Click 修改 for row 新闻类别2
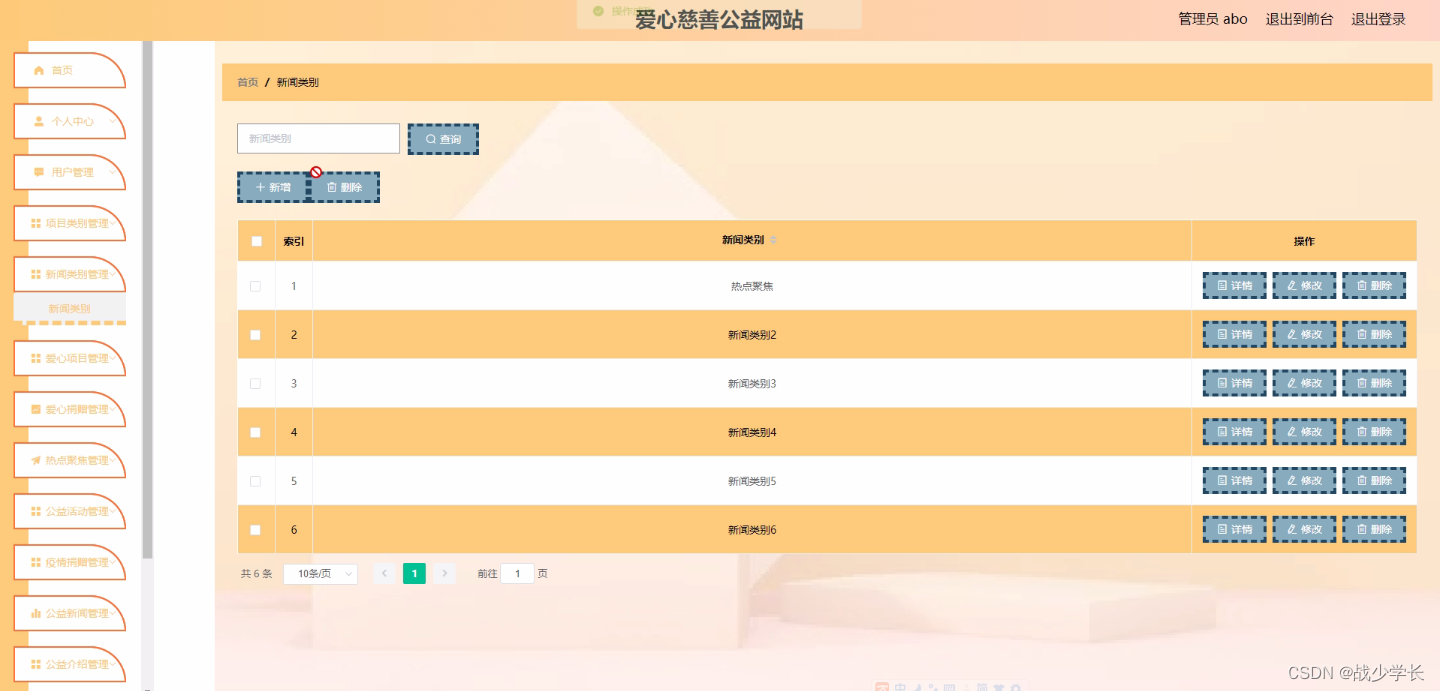This screenshot has width=1440, height=691. (x=1304, y=335)
